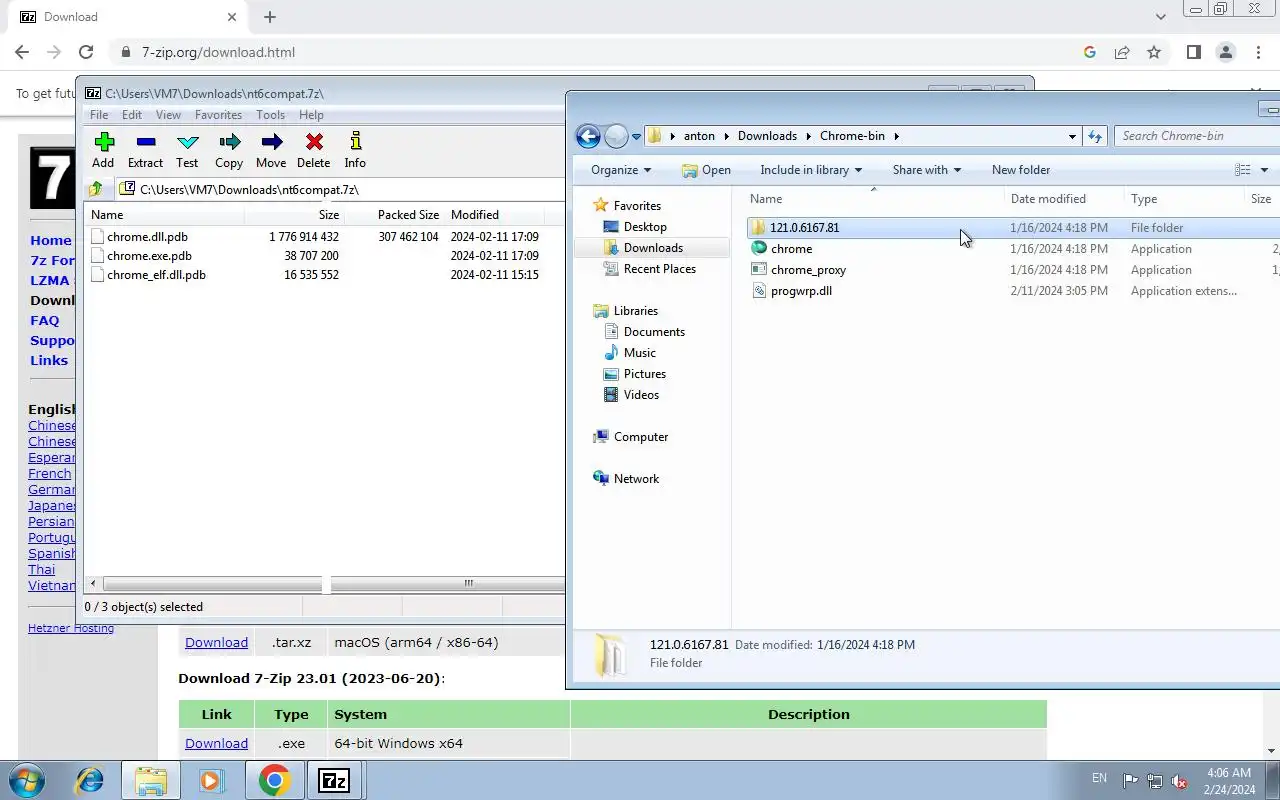Click the Explorer Back navigation button
This screenshot has width=1280, height=800.
click(589, 136)
